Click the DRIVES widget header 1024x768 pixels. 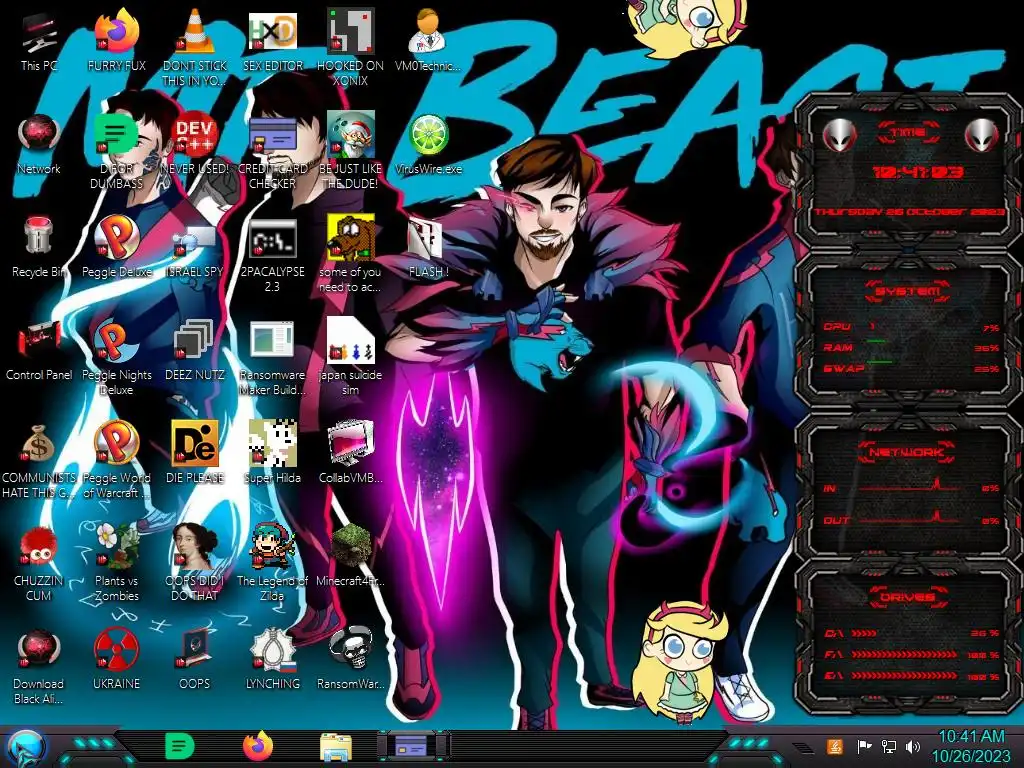click(908, 596)
